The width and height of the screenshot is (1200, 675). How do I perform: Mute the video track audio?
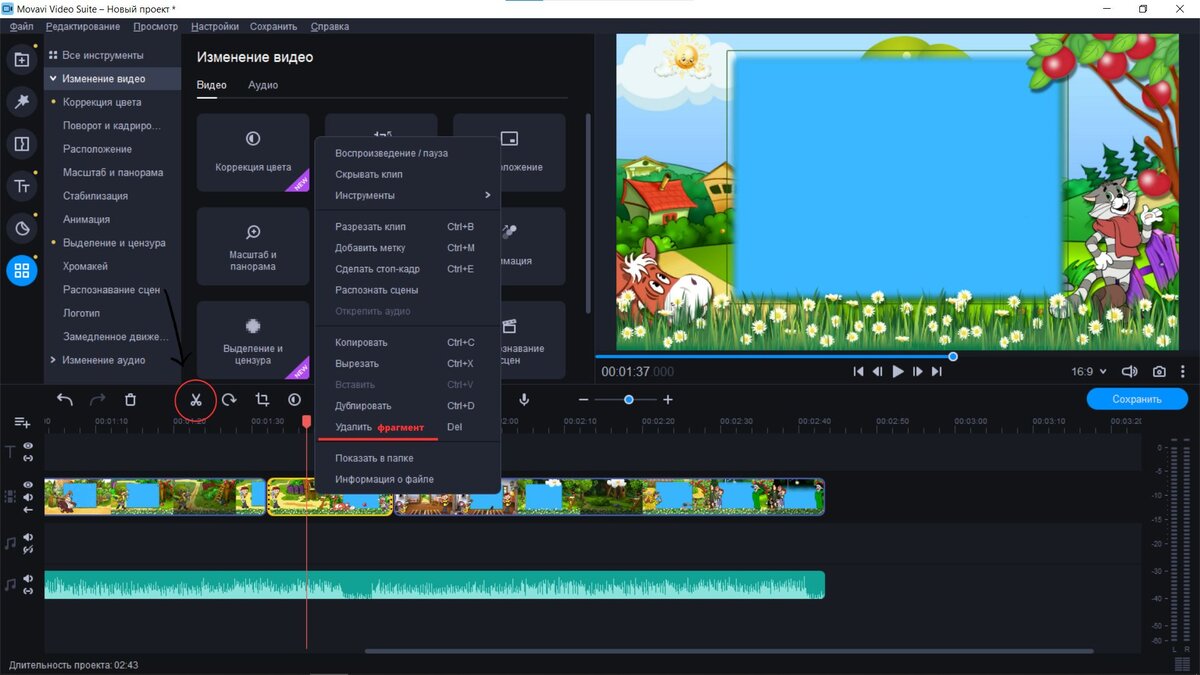(x=29, y=497)
